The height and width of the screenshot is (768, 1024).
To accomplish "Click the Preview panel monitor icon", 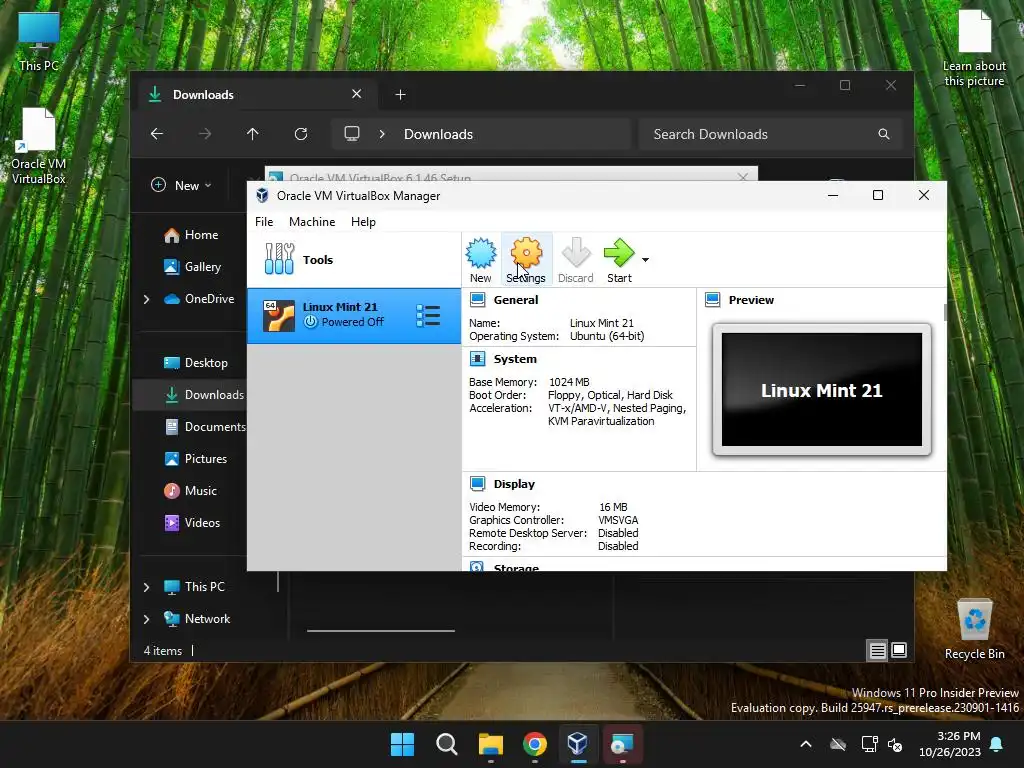I will point(712,300).
